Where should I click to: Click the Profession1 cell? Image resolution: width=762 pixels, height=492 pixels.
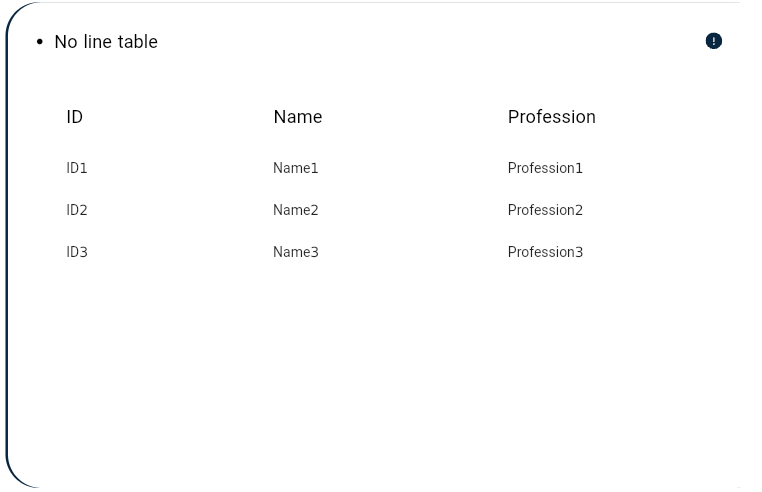click(x=545, y=168)
